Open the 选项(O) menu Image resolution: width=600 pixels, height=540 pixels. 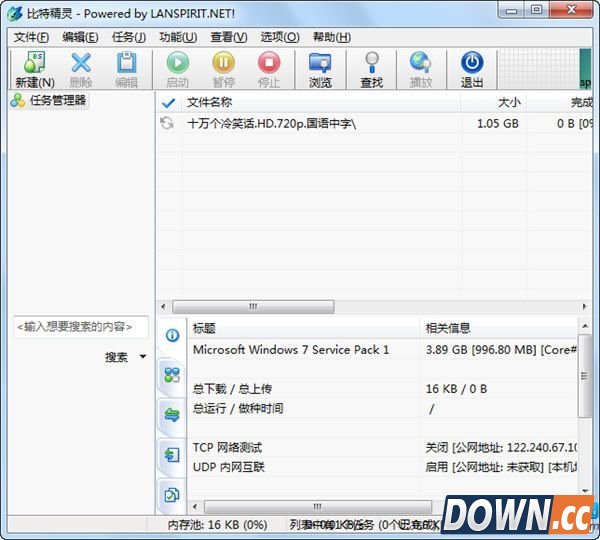pyautogui.click(x=280, y=37)
